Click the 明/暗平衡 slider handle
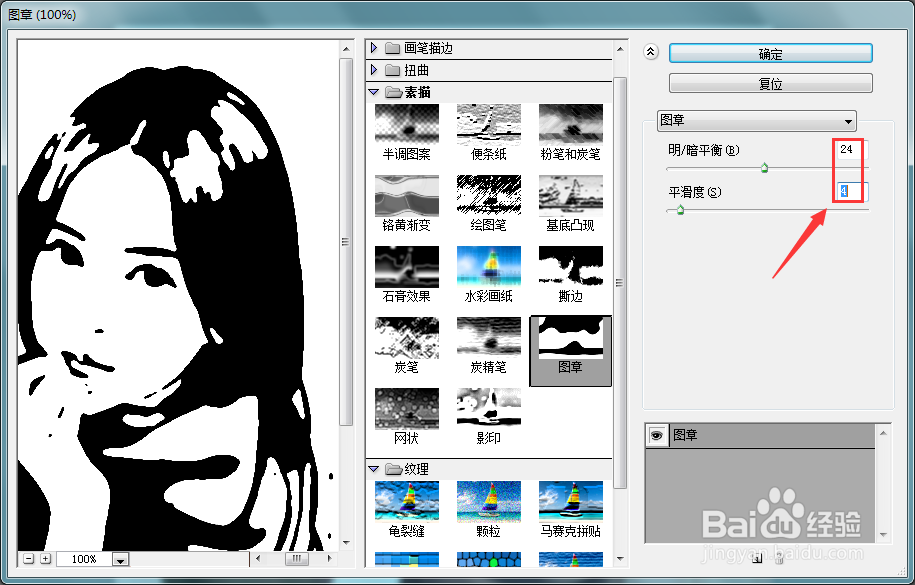The height and width of the screenshot is (585, 915). pyautogui.click(x=764, y=169)
